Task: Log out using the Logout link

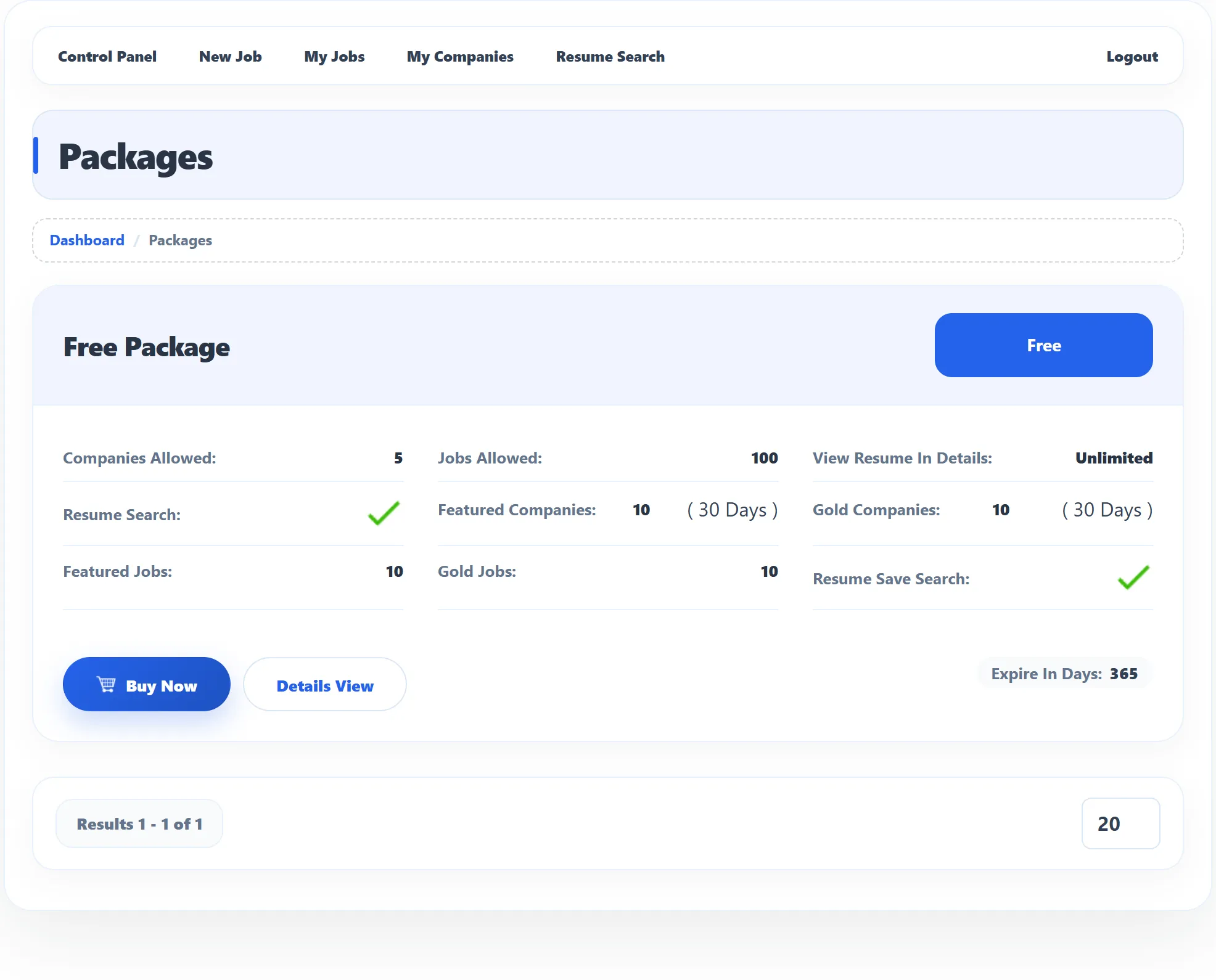Action: click(x=1132, y=57)
